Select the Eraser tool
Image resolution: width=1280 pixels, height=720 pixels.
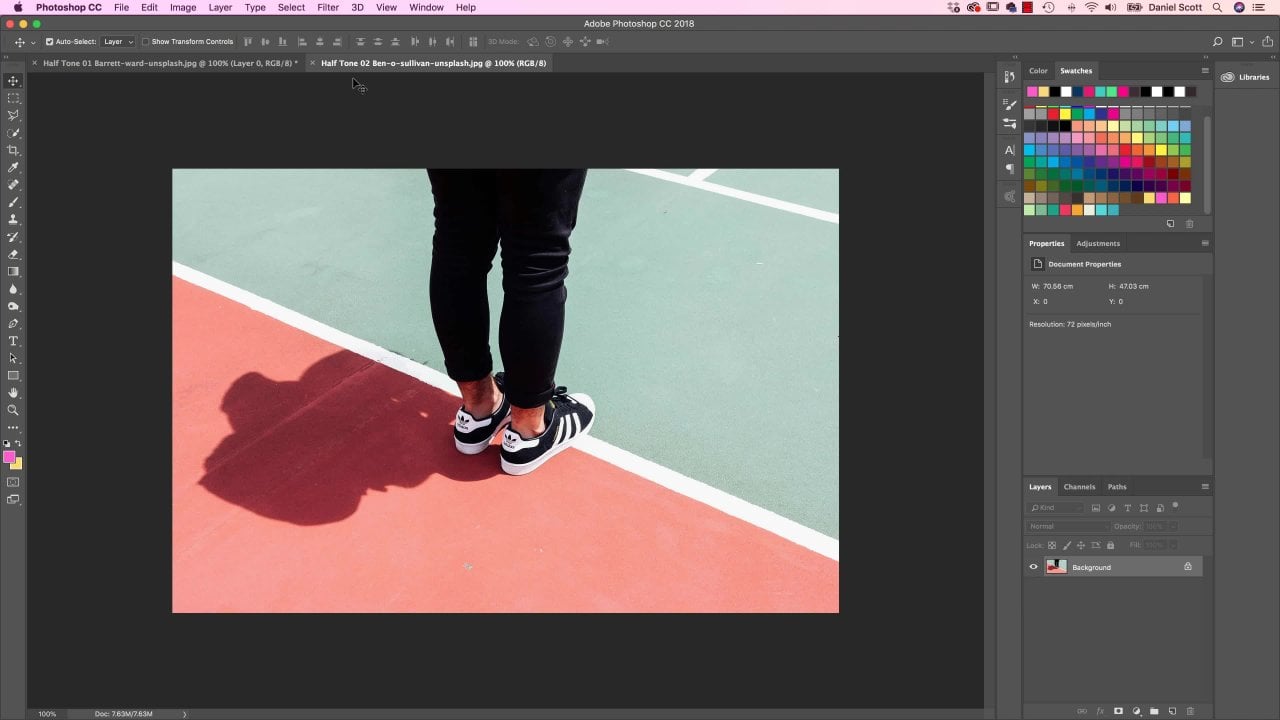tap(13, 254)
